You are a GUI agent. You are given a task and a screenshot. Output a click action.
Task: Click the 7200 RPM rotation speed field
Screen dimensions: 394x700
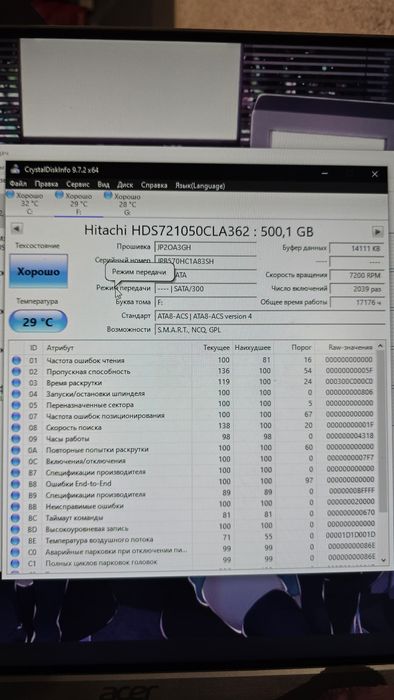click(x=357, y=275)
